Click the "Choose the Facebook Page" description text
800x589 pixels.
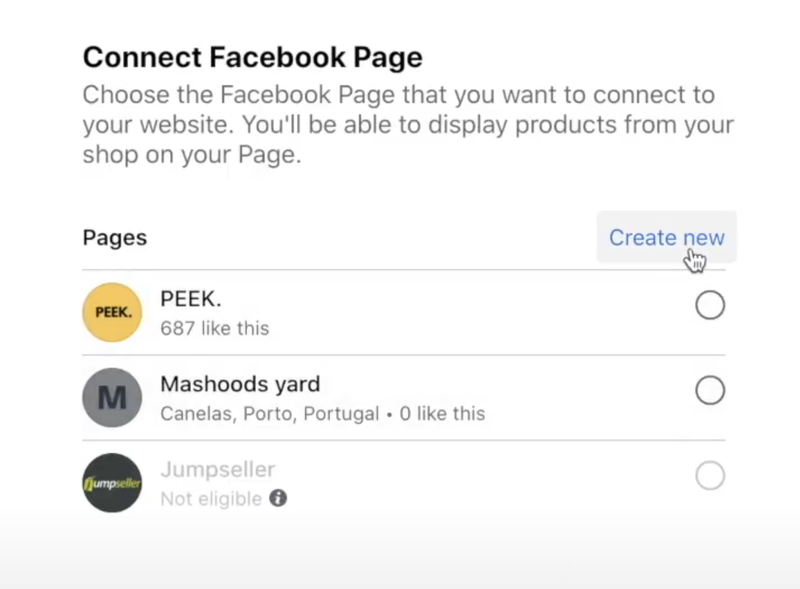coord(398,96)
